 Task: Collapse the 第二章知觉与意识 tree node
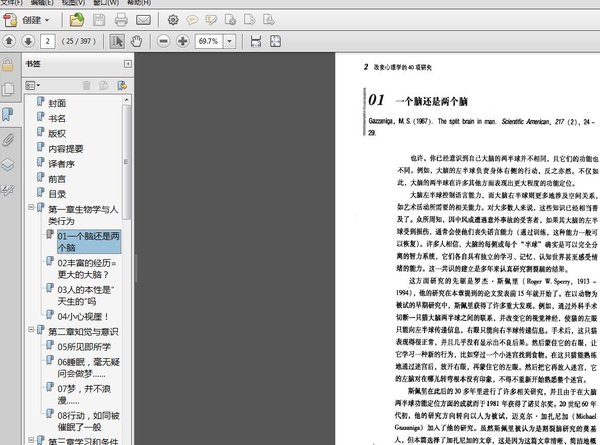pyautogui.click(x=30, y=331)
